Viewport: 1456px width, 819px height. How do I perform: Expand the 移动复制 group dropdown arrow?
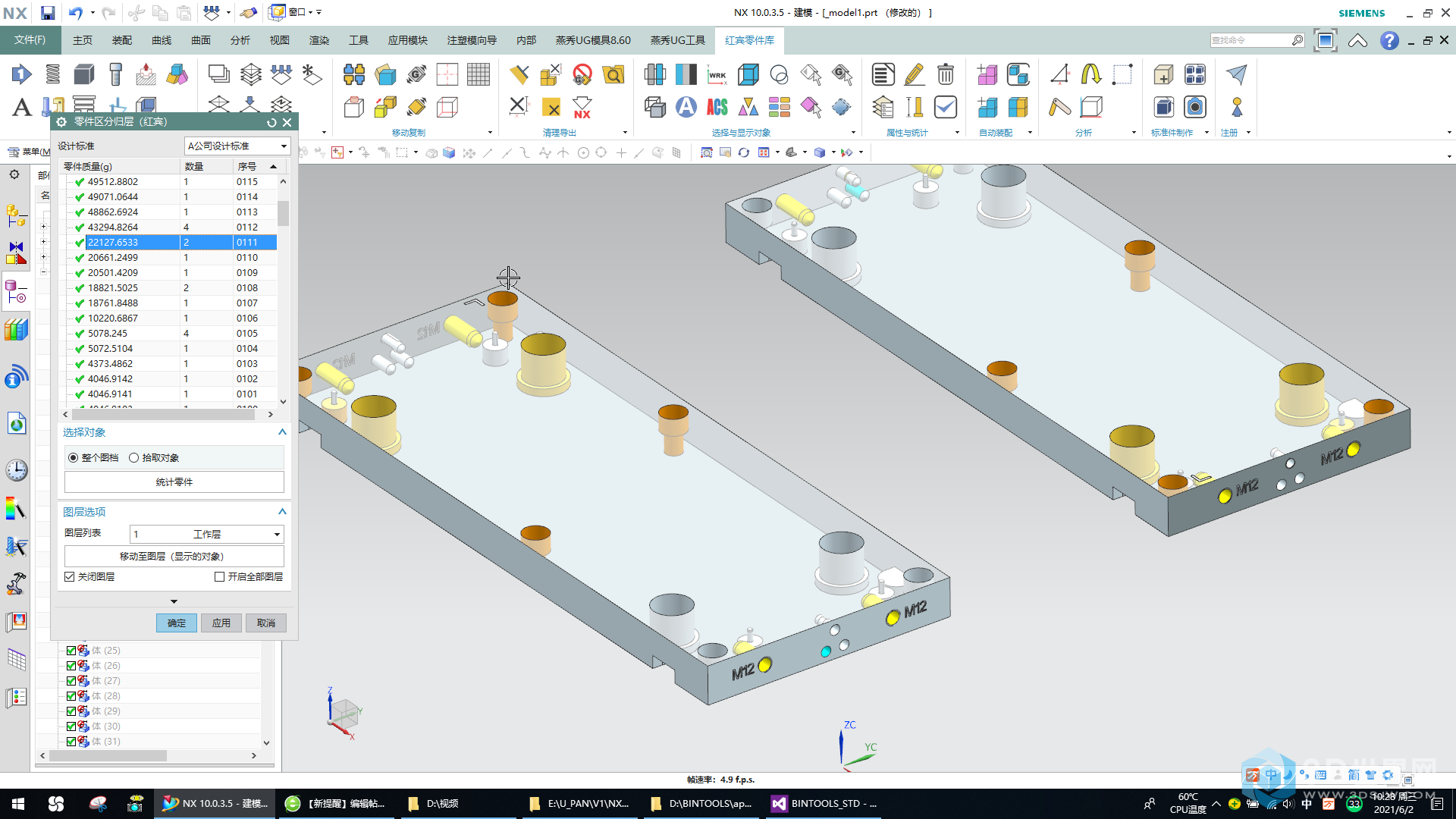490,133
